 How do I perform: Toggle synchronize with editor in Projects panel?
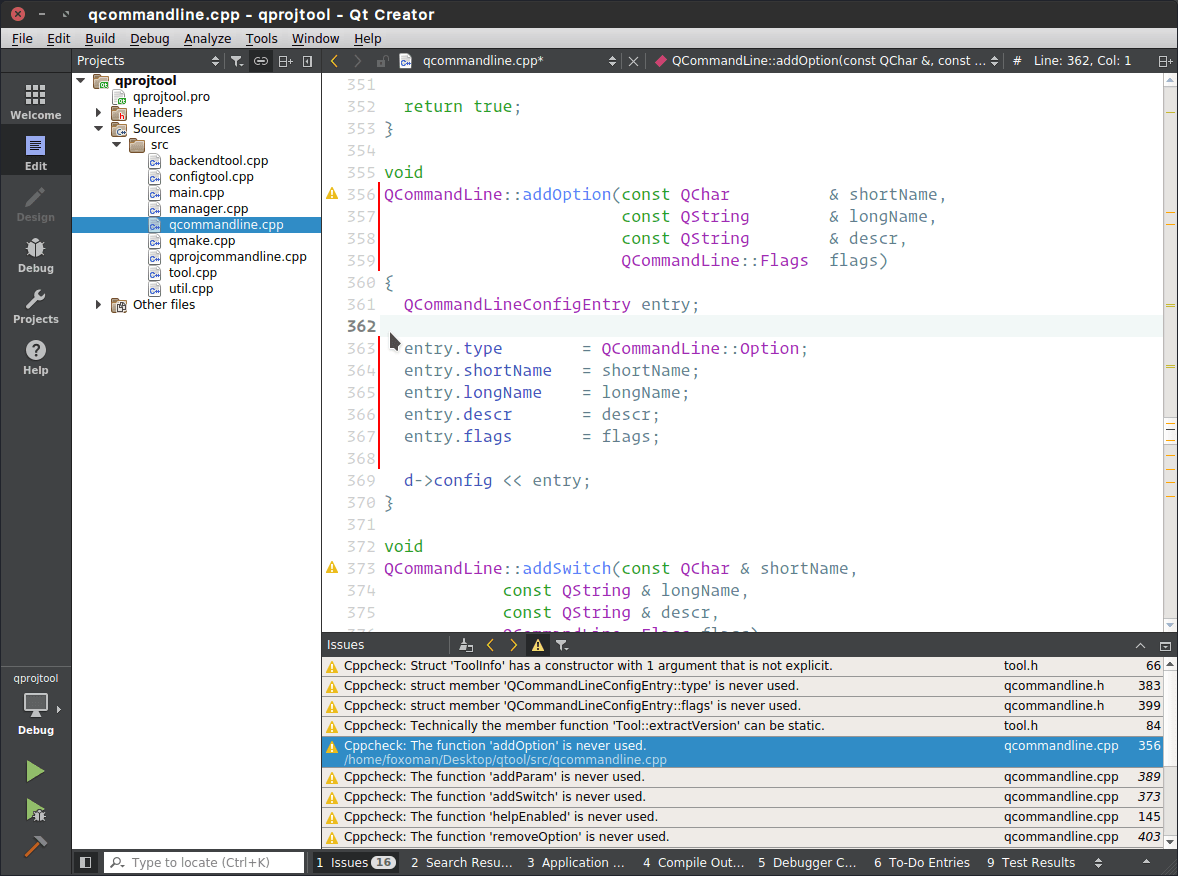(x=260, y=60)
